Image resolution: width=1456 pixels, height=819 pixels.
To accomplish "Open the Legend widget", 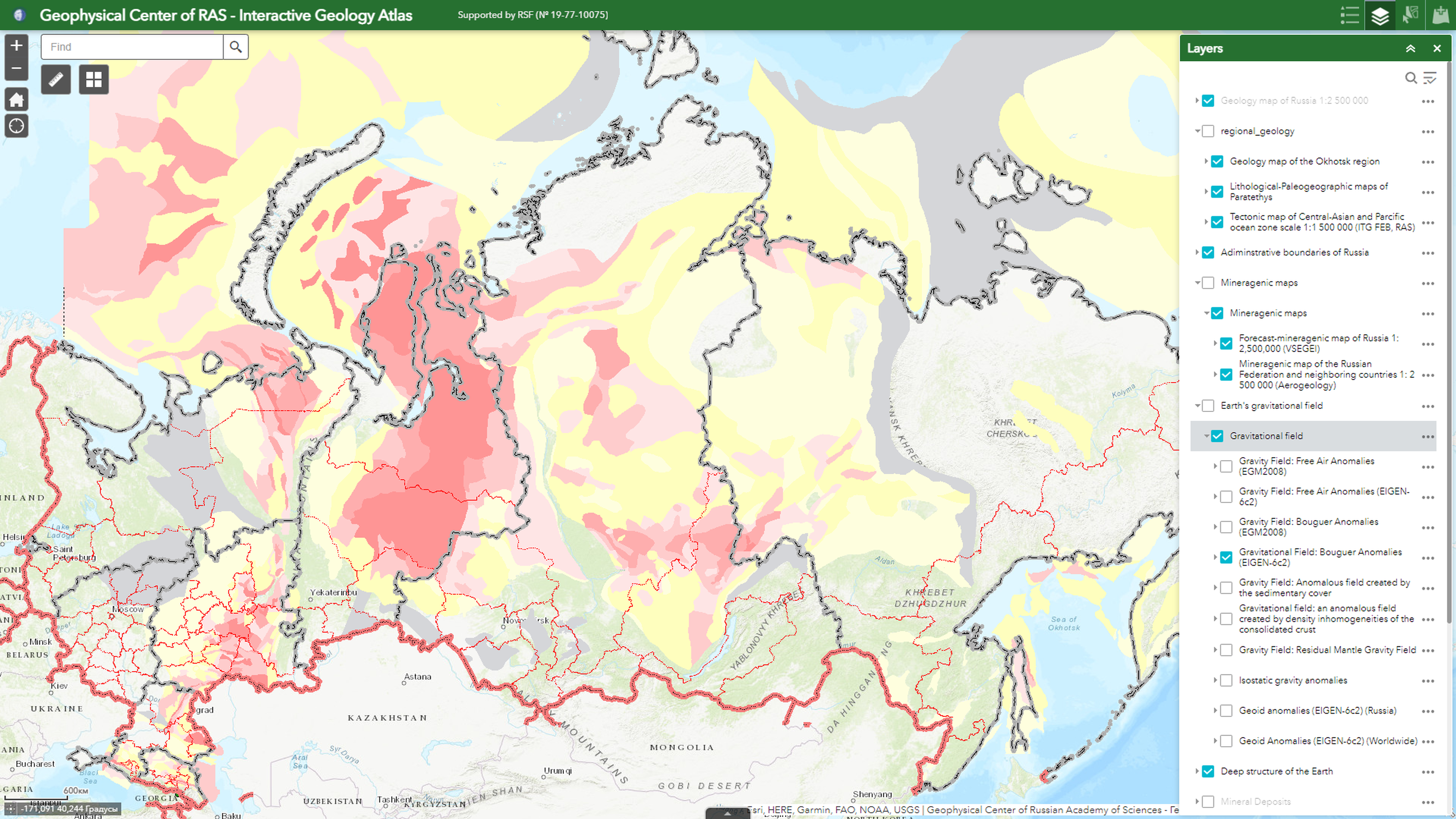I will click(1349, 15).
